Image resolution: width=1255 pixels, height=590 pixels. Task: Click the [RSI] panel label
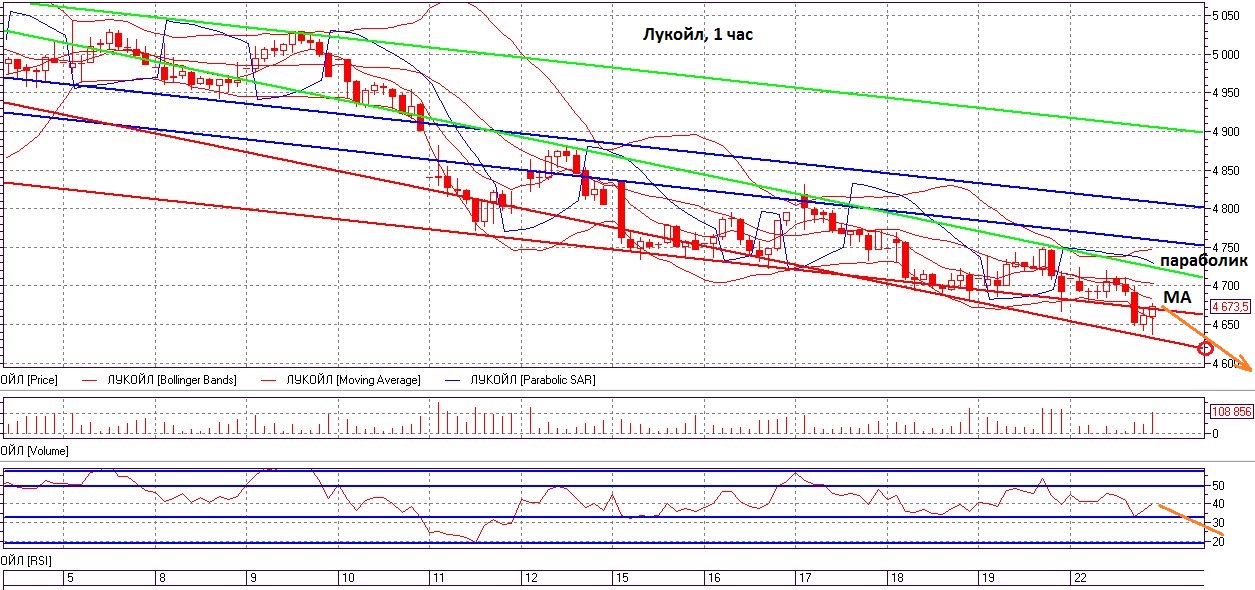40,559
